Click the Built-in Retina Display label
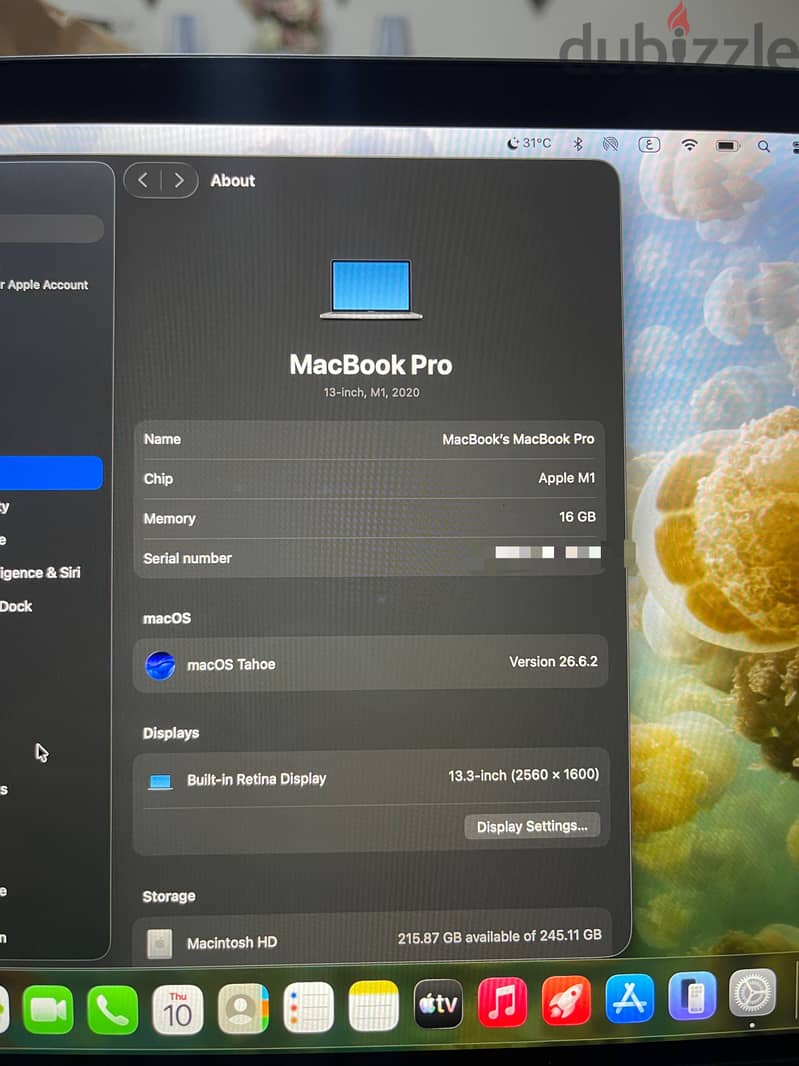 (256, 779)
